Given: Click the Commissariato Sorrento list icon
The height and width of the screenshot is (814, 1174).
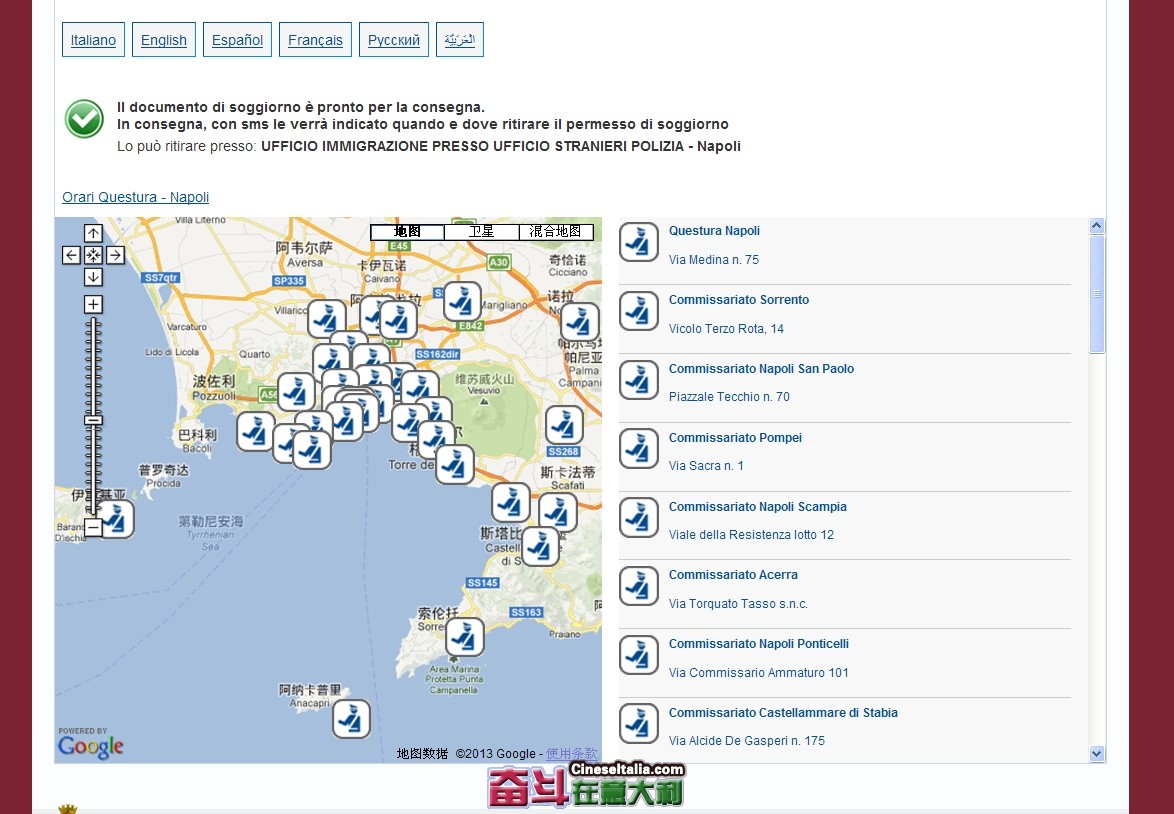Looking at the screenshot, I should (x=639, y=312).
